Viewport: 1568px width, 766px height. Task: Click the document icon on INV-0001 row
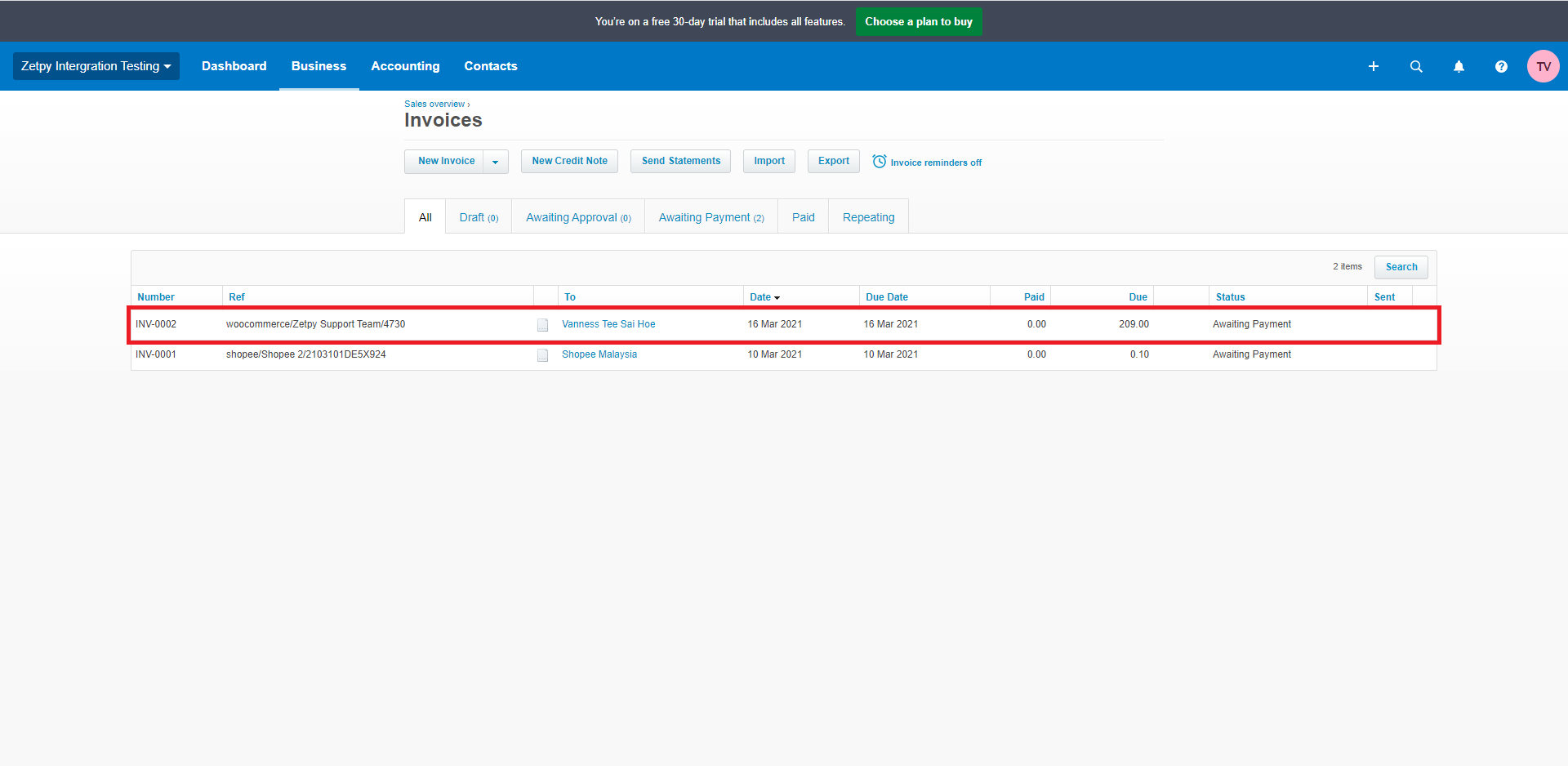coord(542,355)
